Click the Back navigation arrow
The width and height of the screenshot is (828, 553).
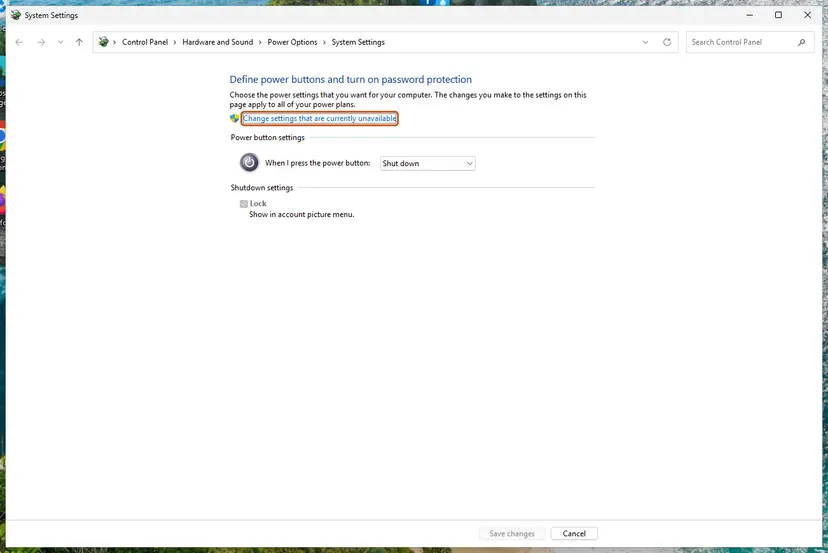[x=19, y=42]
